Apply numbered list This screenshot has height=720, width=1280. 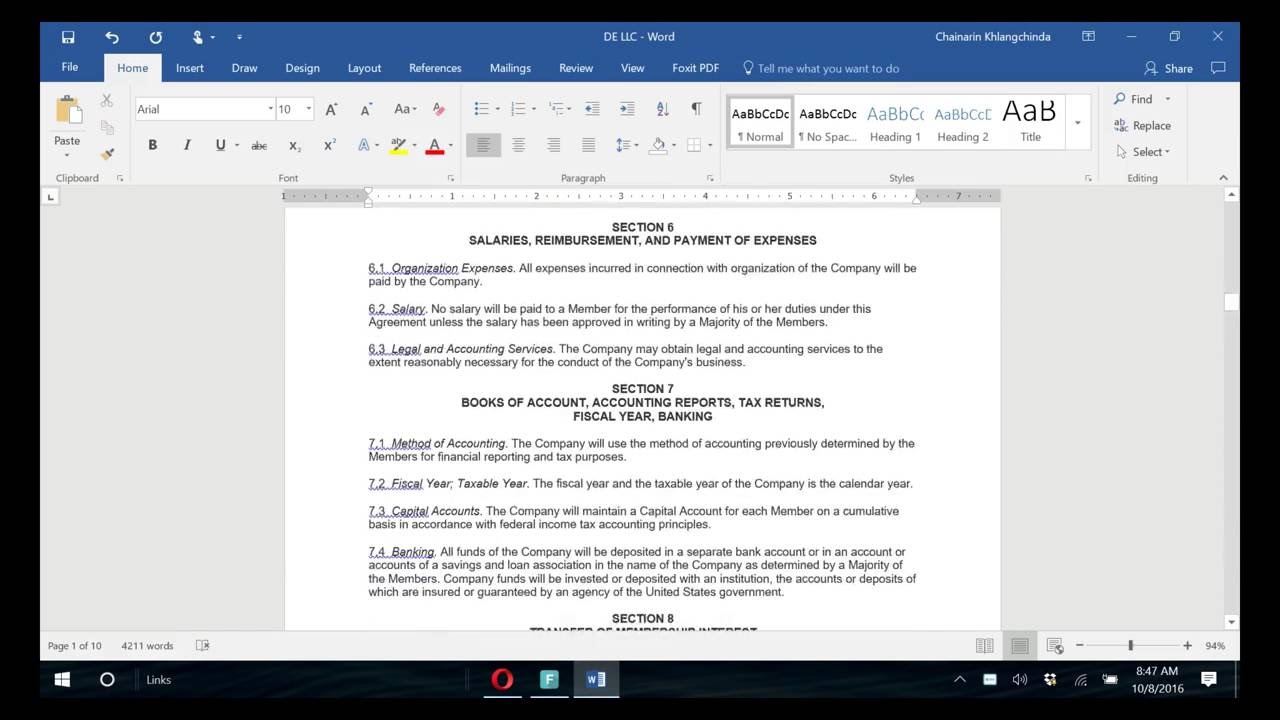(518, 109)
